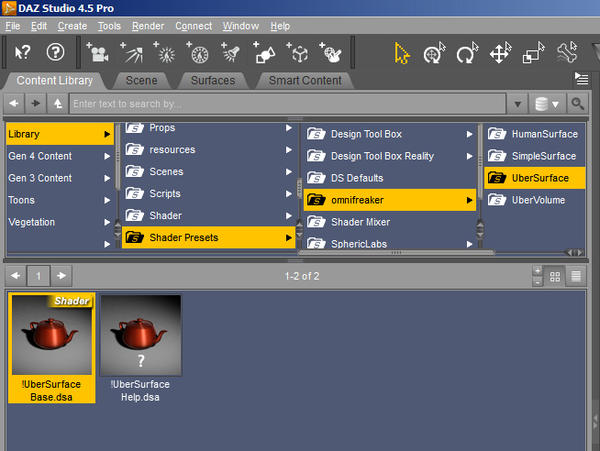The image size is (600, 451).
Task: Expand the Toons category arrow
Action: point(107,200)
